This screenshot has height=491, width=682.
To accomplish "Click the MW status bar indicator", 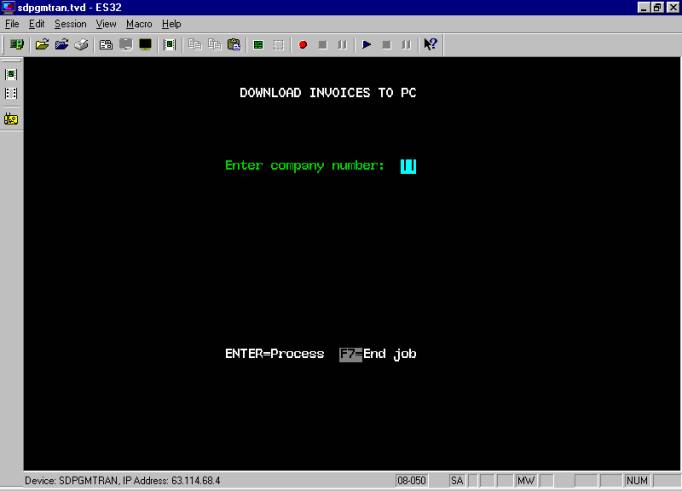I will (525, 481).
